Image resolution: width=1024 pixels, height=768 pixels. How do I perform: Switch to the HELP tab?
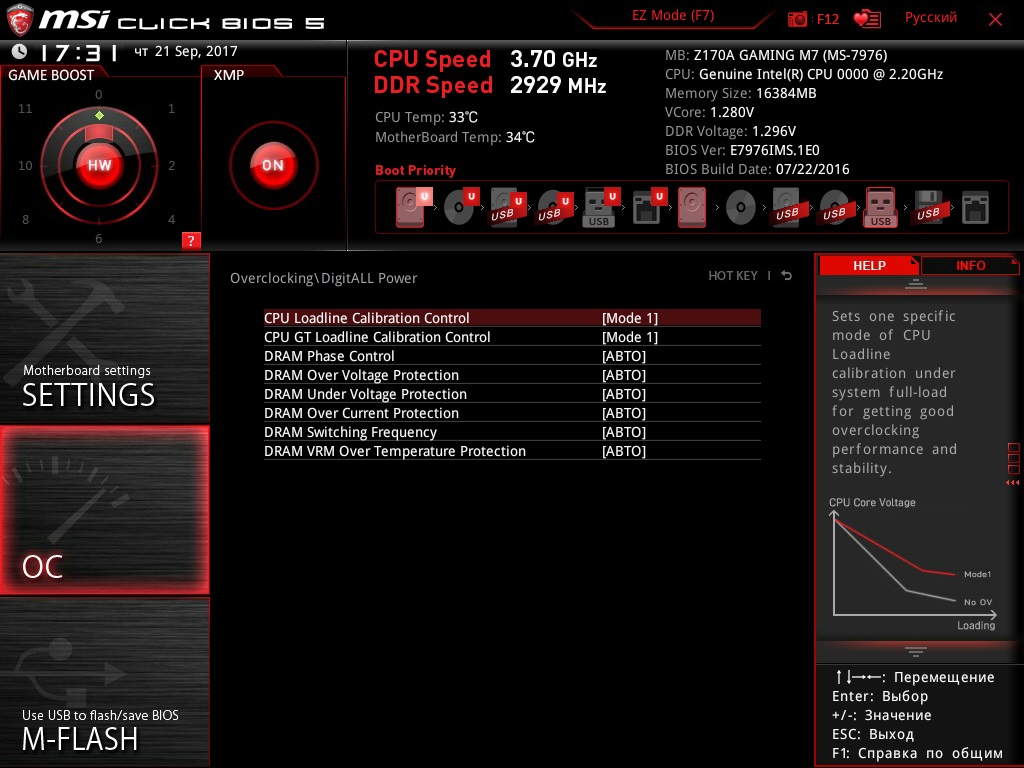(x=869, y=265)
